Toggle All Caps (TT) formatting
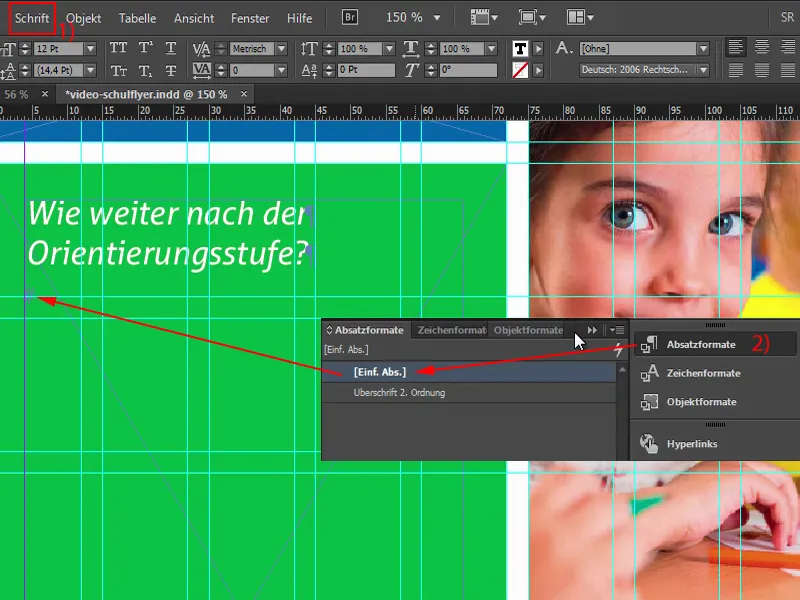800x600 pixels. click(x=118, y=48)
